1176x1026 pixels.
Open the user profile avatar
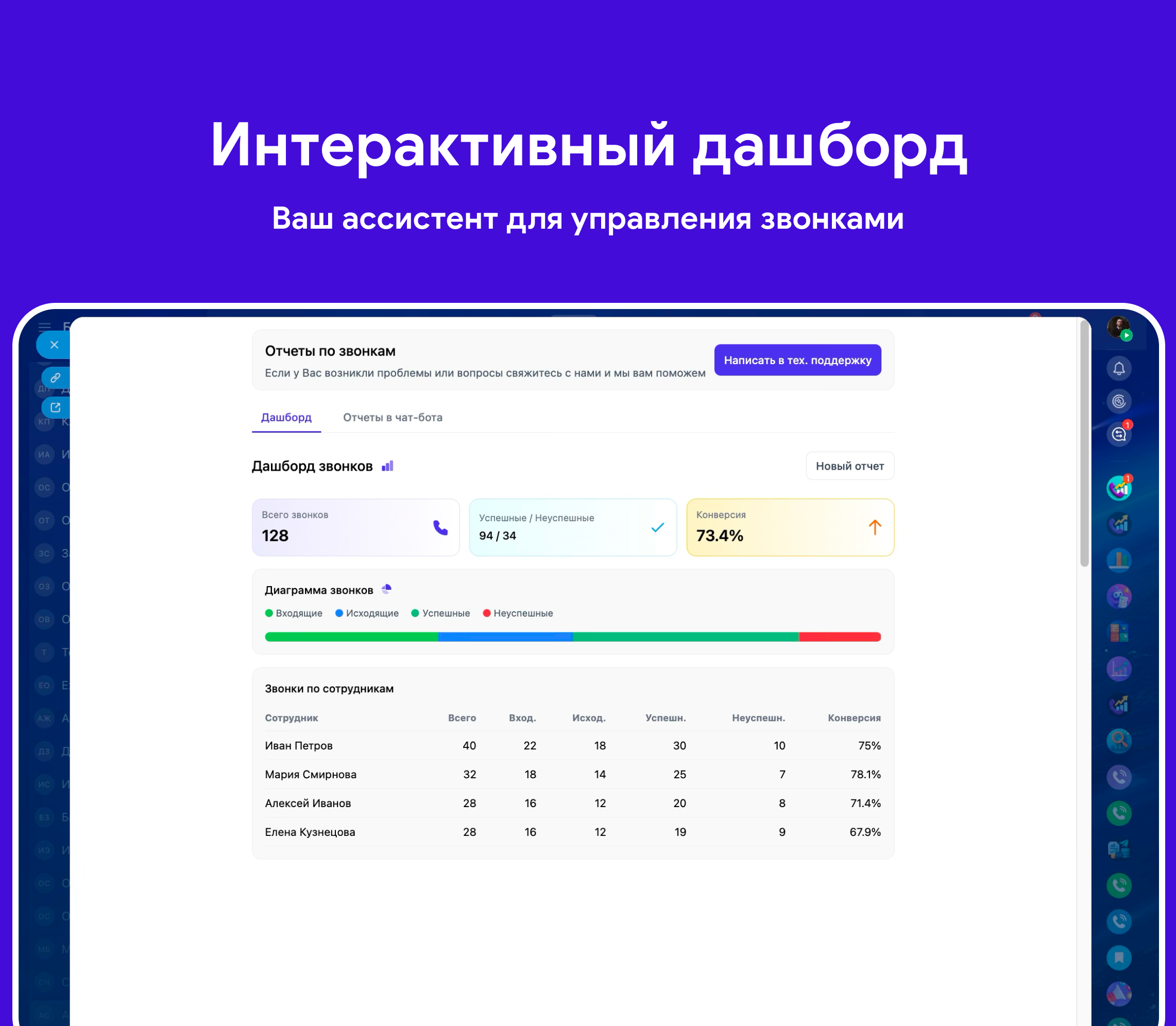pyautogui.click(x=1118, y=328)
